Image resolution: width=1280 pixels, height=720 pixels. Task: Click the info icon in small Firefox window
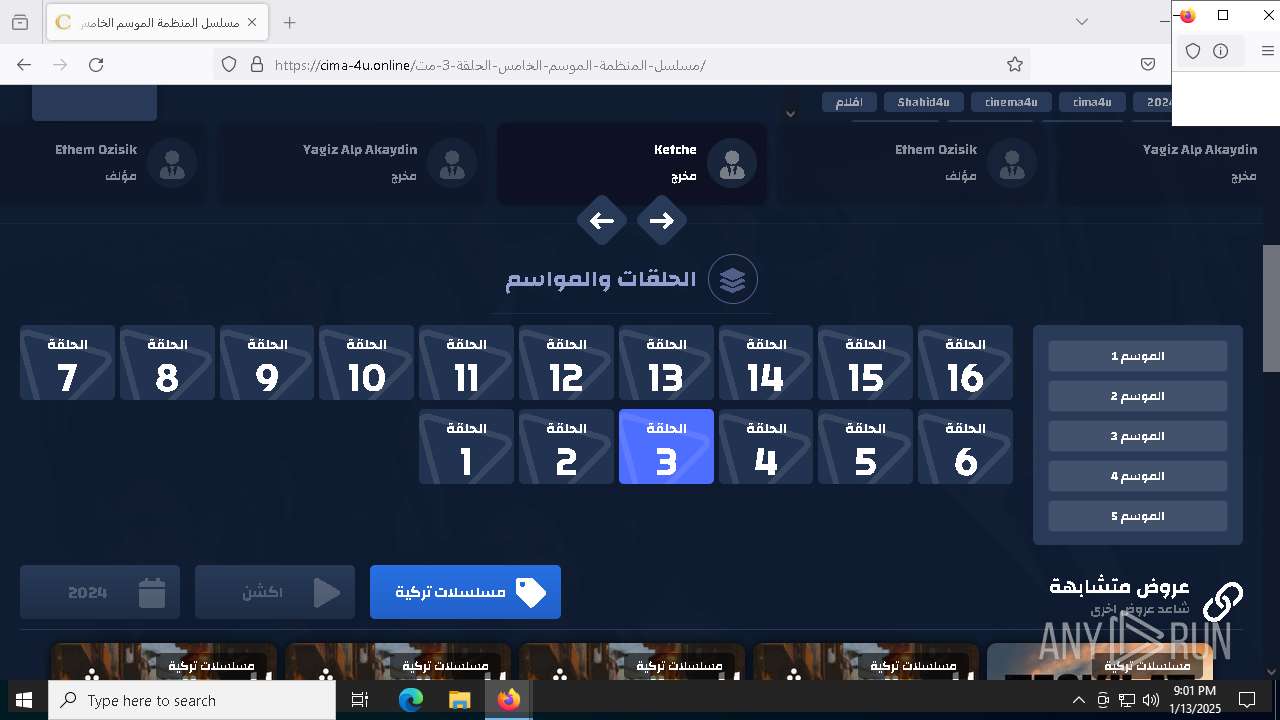click(x=1221, y=51)
